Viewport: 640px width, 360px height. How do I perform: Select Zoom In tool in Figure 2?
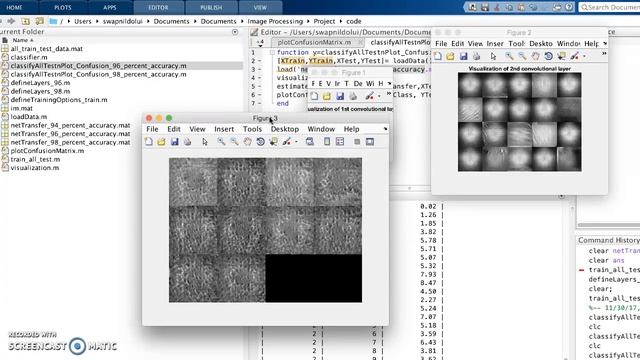click(509, 56)
